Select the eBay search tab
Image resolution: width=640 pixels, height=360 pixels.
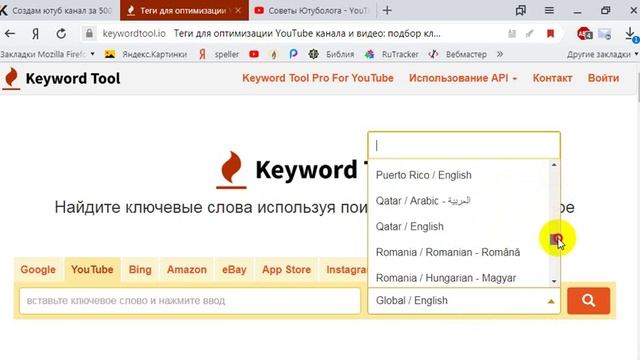234,269
